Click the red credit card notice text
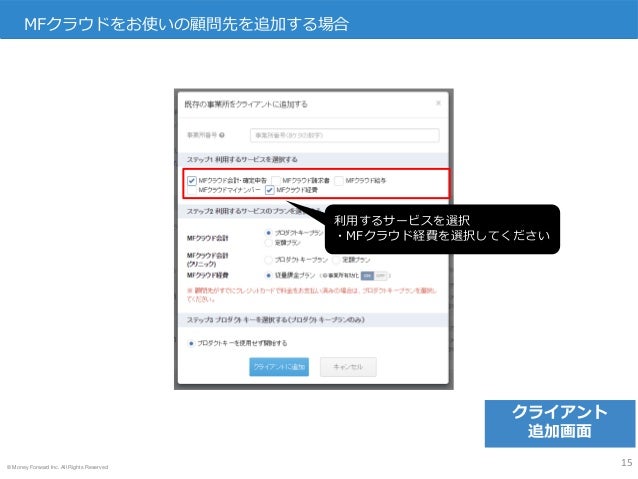 (312, 295)
